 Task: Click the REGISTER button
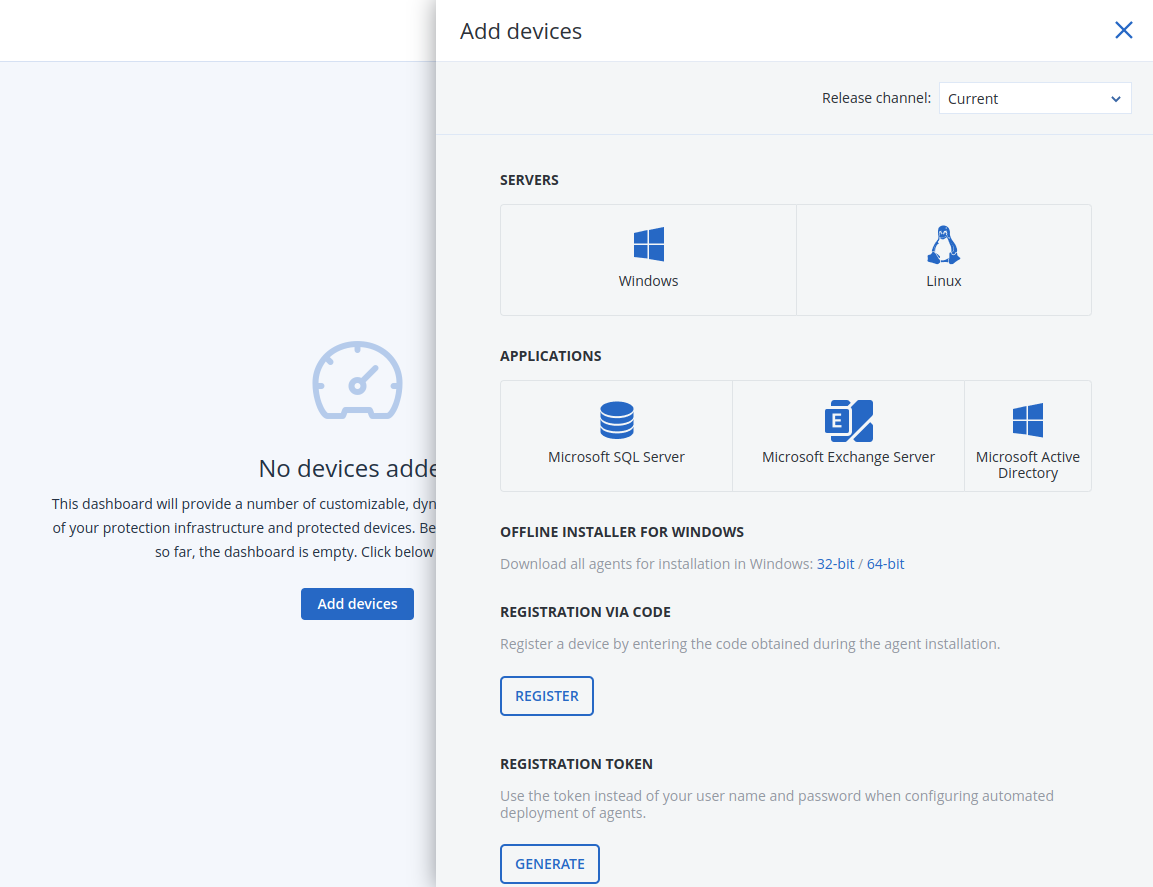pos(546,696)
